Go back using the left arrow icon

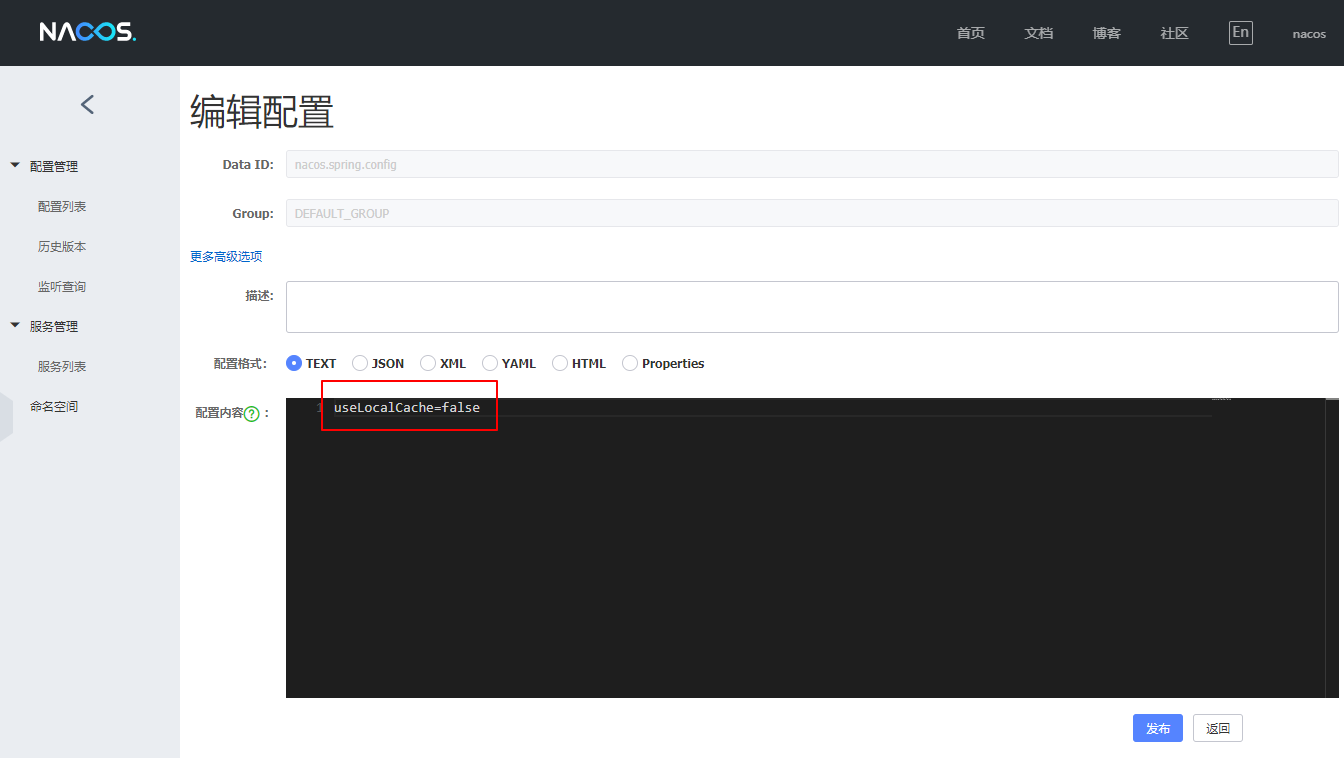coord(88,104)
